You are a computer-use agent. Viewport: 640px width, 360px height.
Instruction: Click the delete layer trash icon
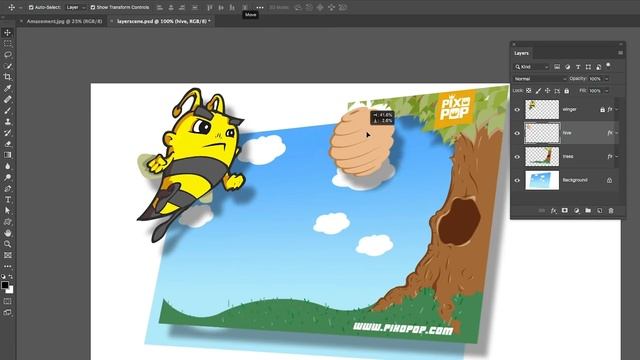611,211
